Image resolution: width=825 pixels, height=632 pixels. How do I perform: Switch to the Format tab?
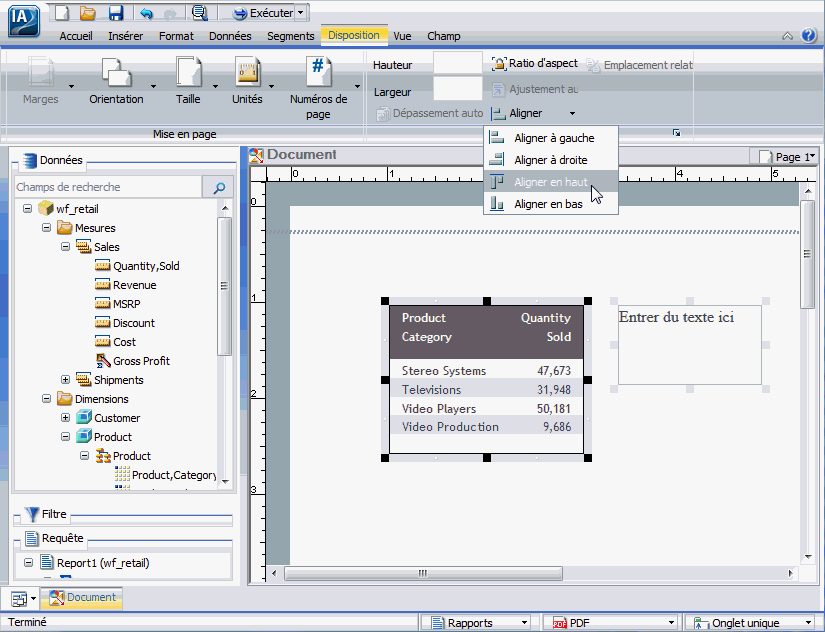pyautogui.click(x=176, y=36)
